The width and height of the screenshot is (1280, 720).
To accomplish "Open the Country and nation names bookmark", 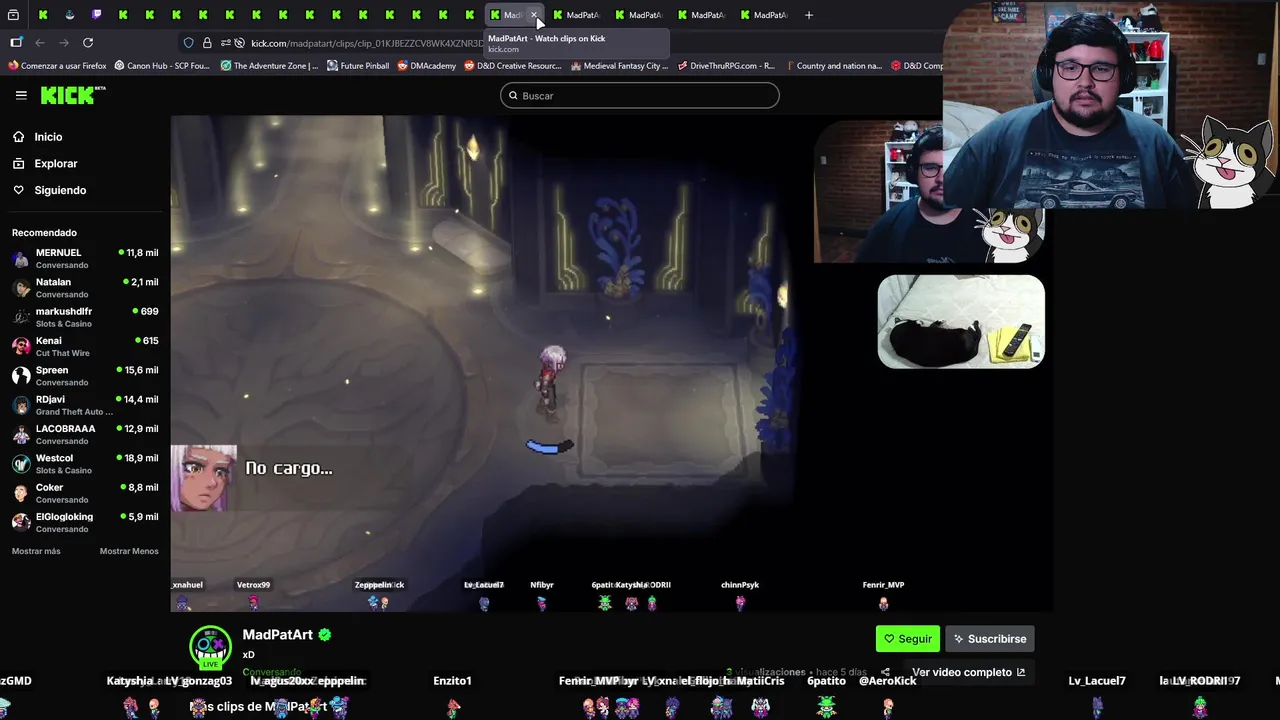I will click(x=833, y=66).
